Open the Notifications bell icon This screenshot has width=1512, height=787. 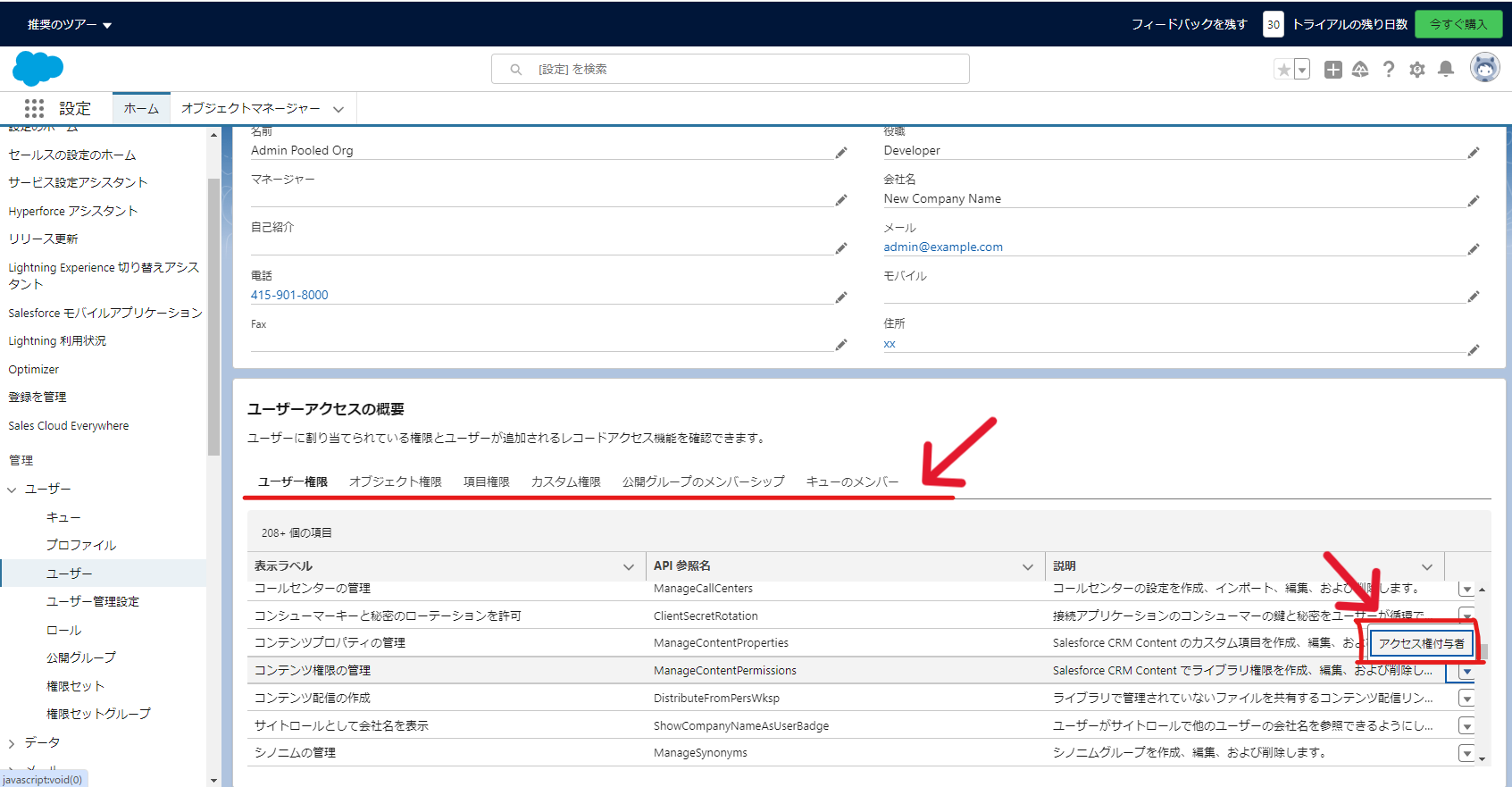tap(1446, 70)
